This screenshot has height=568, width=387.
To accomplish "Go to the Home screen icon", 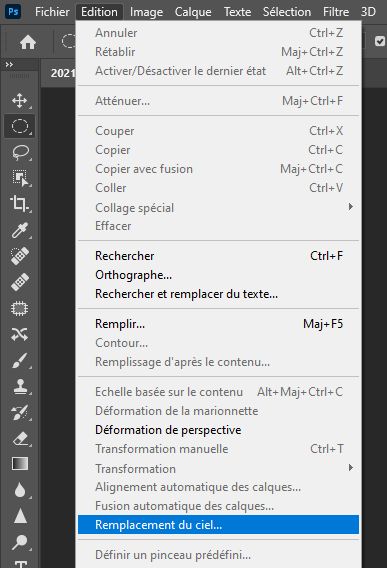I will [x=28, y=42].
